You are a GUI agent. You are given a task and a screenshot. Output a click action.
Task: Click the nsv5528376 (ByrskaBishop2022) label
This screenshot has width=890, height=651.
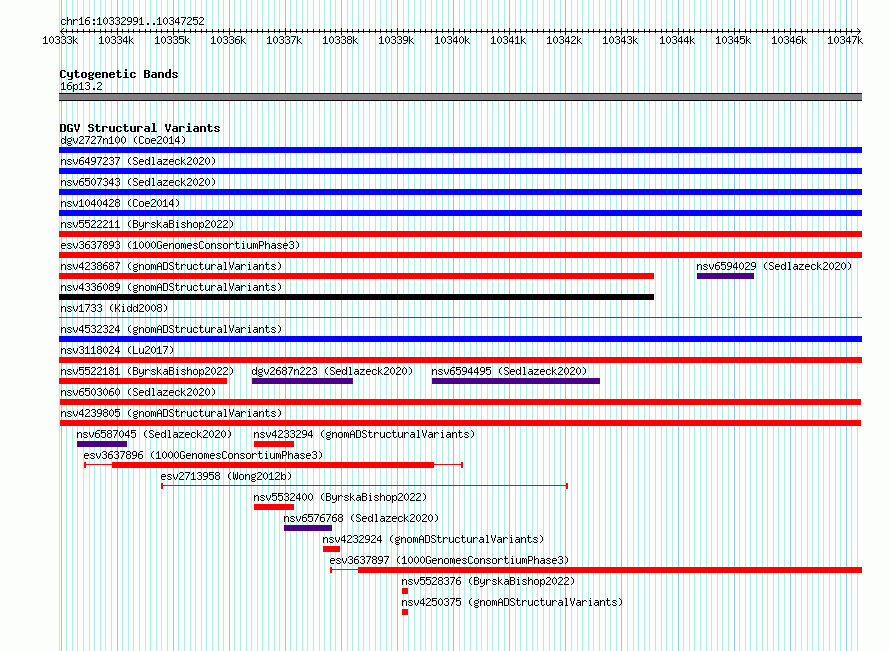[488, 581]
